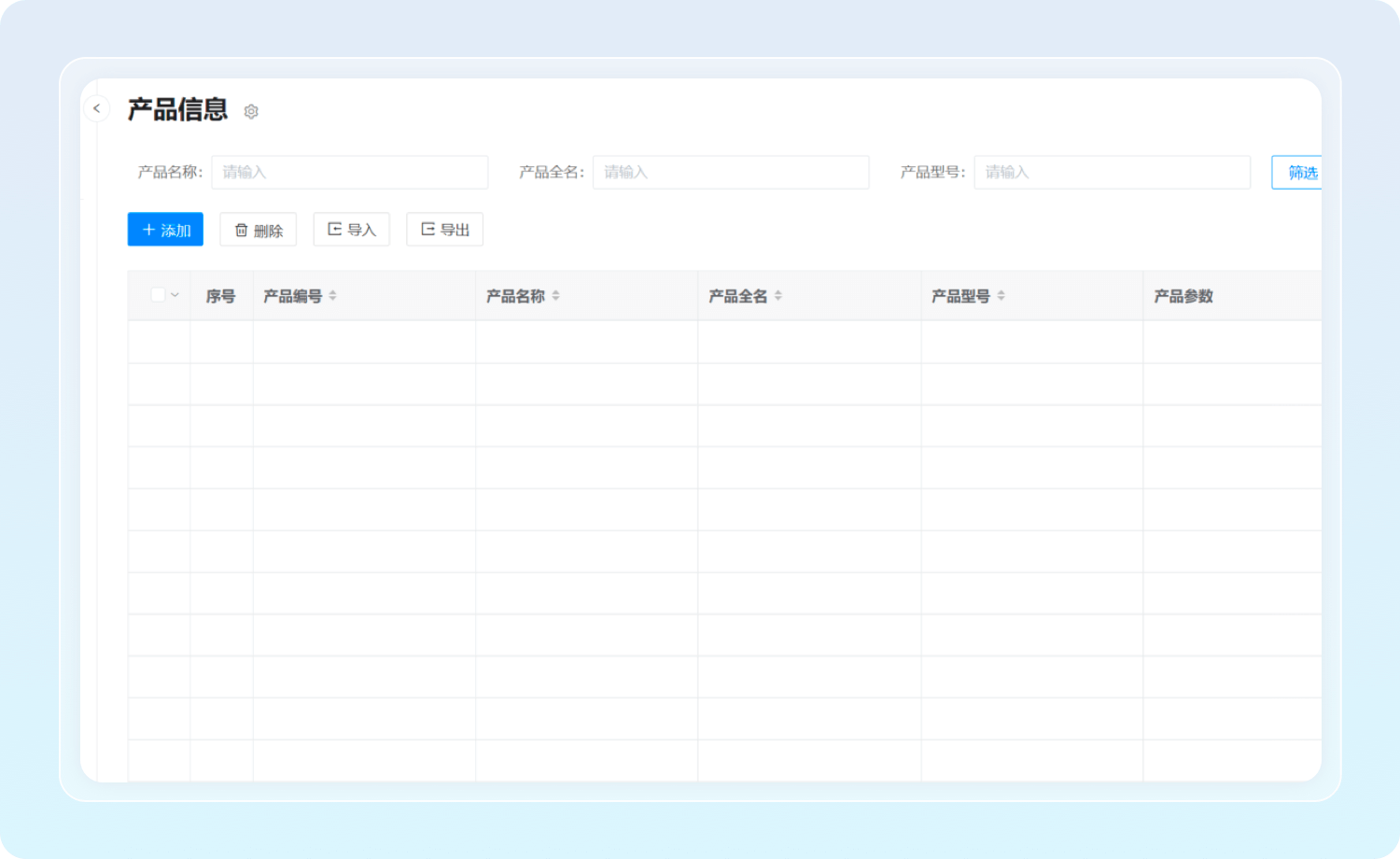Image resolution: width=1400 pixels, height=859 pixels.
Task: Click the export icon on 导出
Action: point(427,230)
